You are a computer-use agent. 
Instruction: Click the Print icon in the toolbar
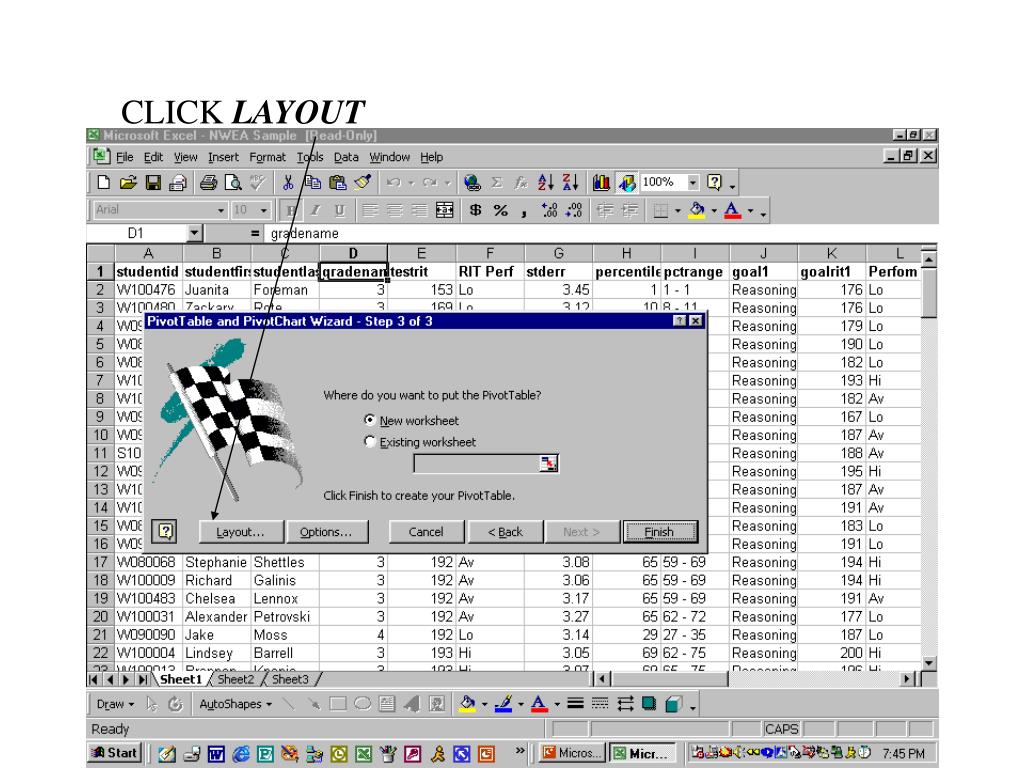[x=208, y=182]
